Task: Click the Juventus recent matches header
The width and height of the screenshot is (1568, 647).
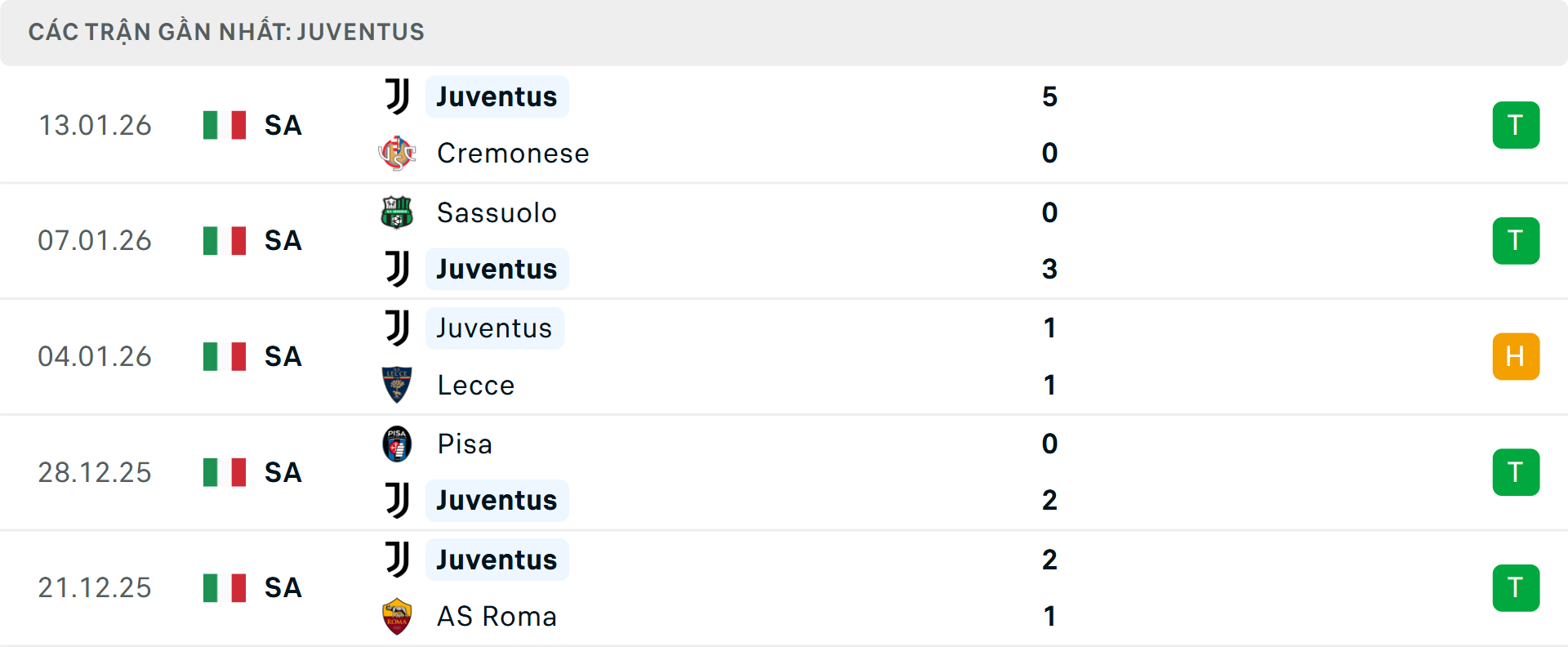Action: [226, 32]
